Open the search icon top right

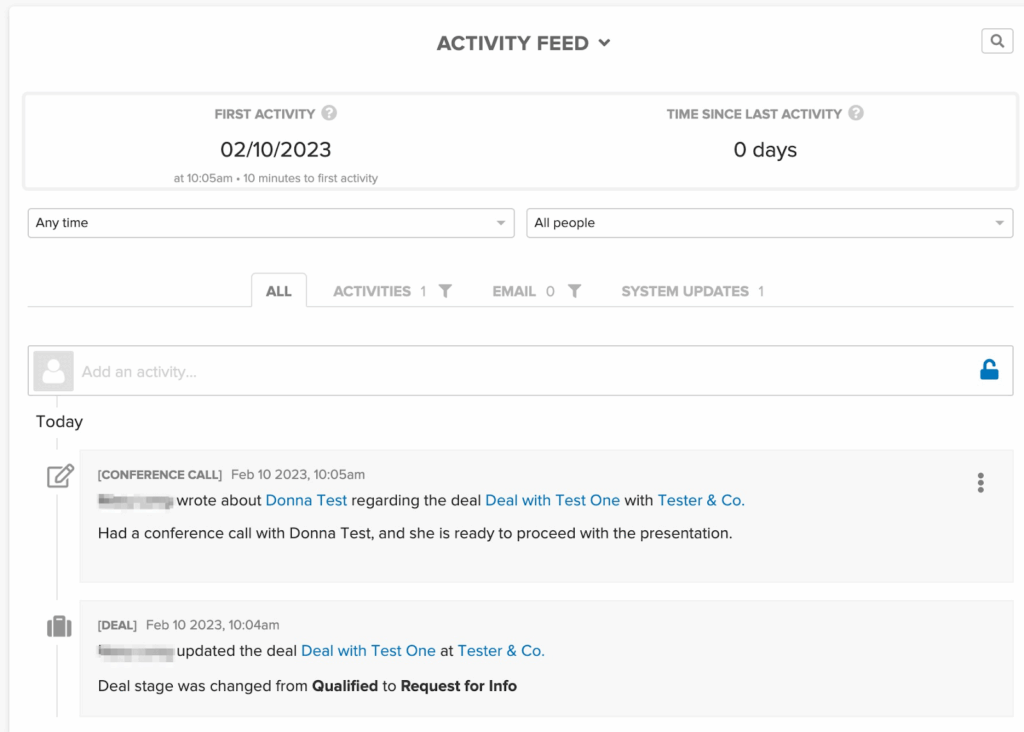(x=996, y=40)
